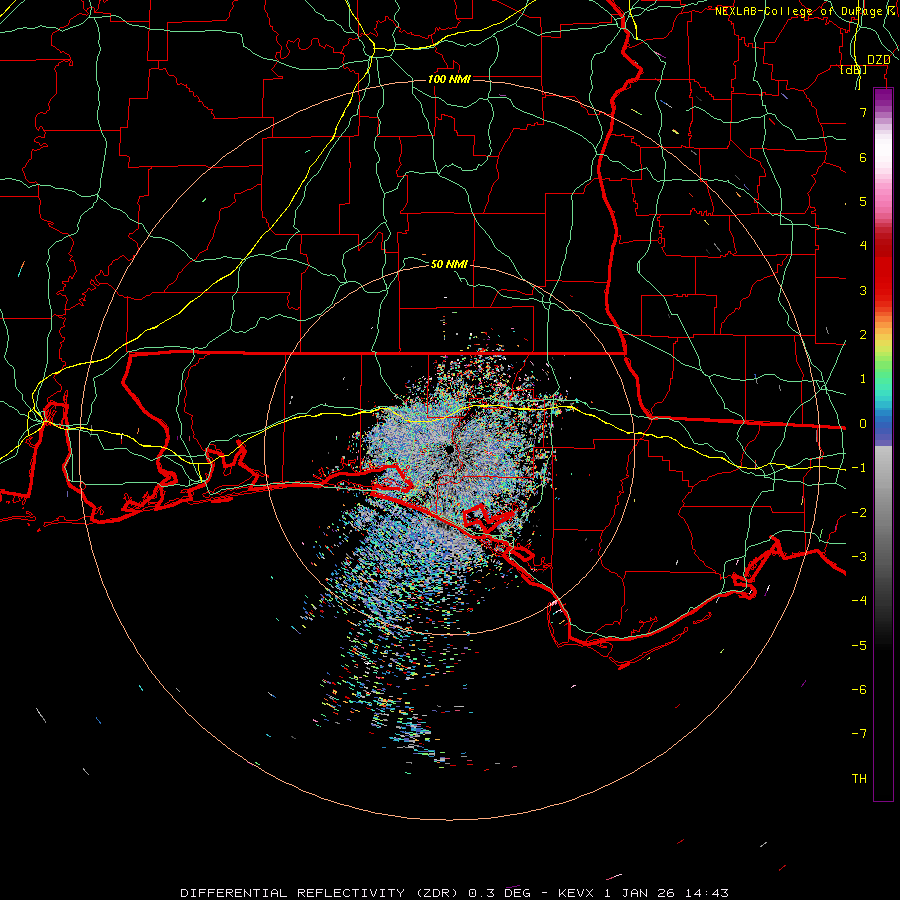Click the scale value "-2"
The width and height of the screenshot is (900, 900).
click(859, 513)
